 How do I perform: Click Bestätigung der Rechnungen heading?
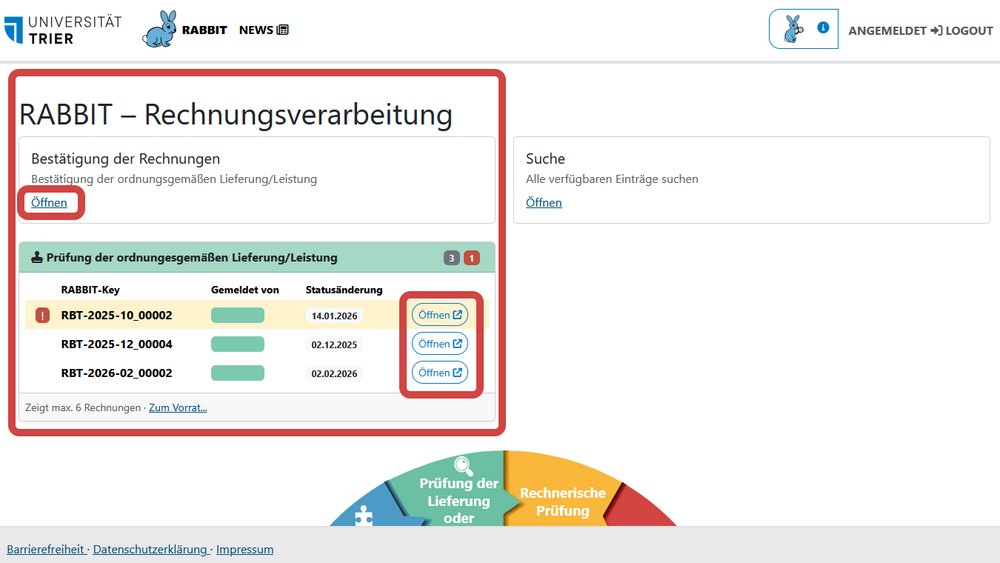pyautogui.click(x=126, y=159)
